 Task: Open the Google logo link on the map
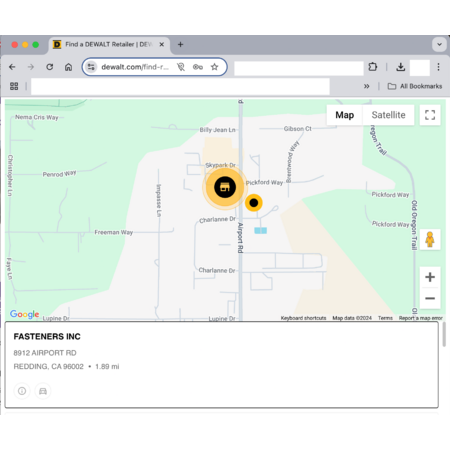point(24,314)
